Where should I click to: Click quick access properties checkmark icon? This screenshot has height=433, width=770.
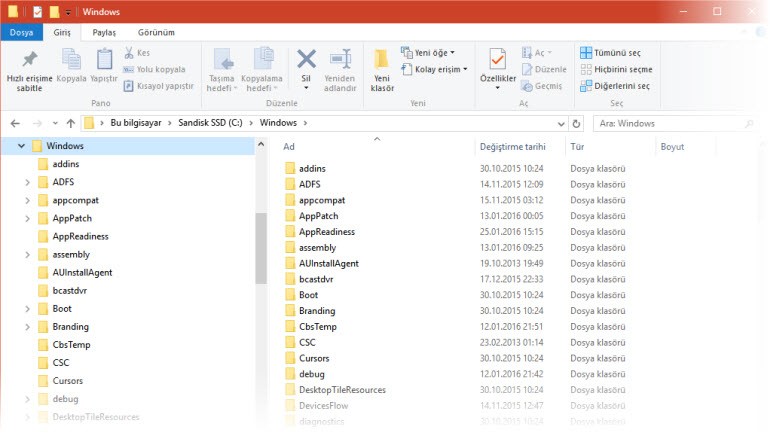click(x=37, y=11)
